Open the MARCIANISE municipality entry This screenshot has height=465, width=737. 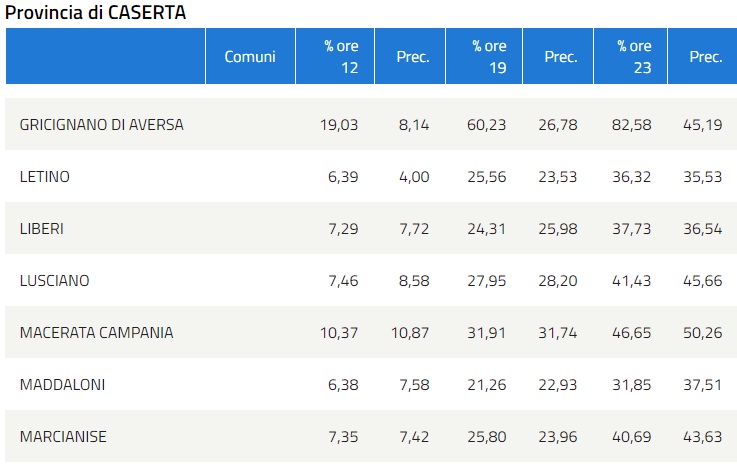click(63, 437)
